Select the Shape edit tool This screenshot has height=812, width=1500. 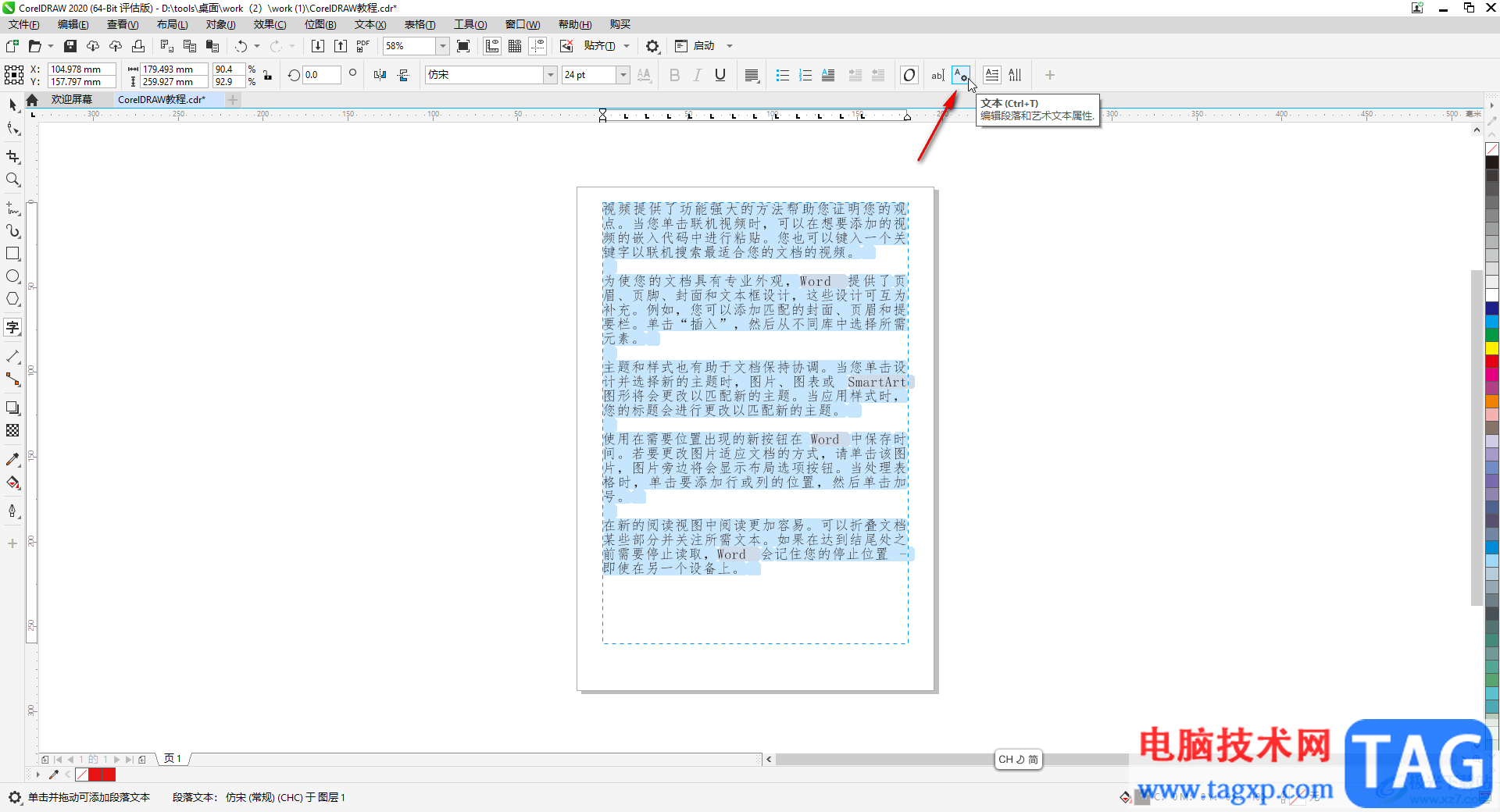(12, 128)
